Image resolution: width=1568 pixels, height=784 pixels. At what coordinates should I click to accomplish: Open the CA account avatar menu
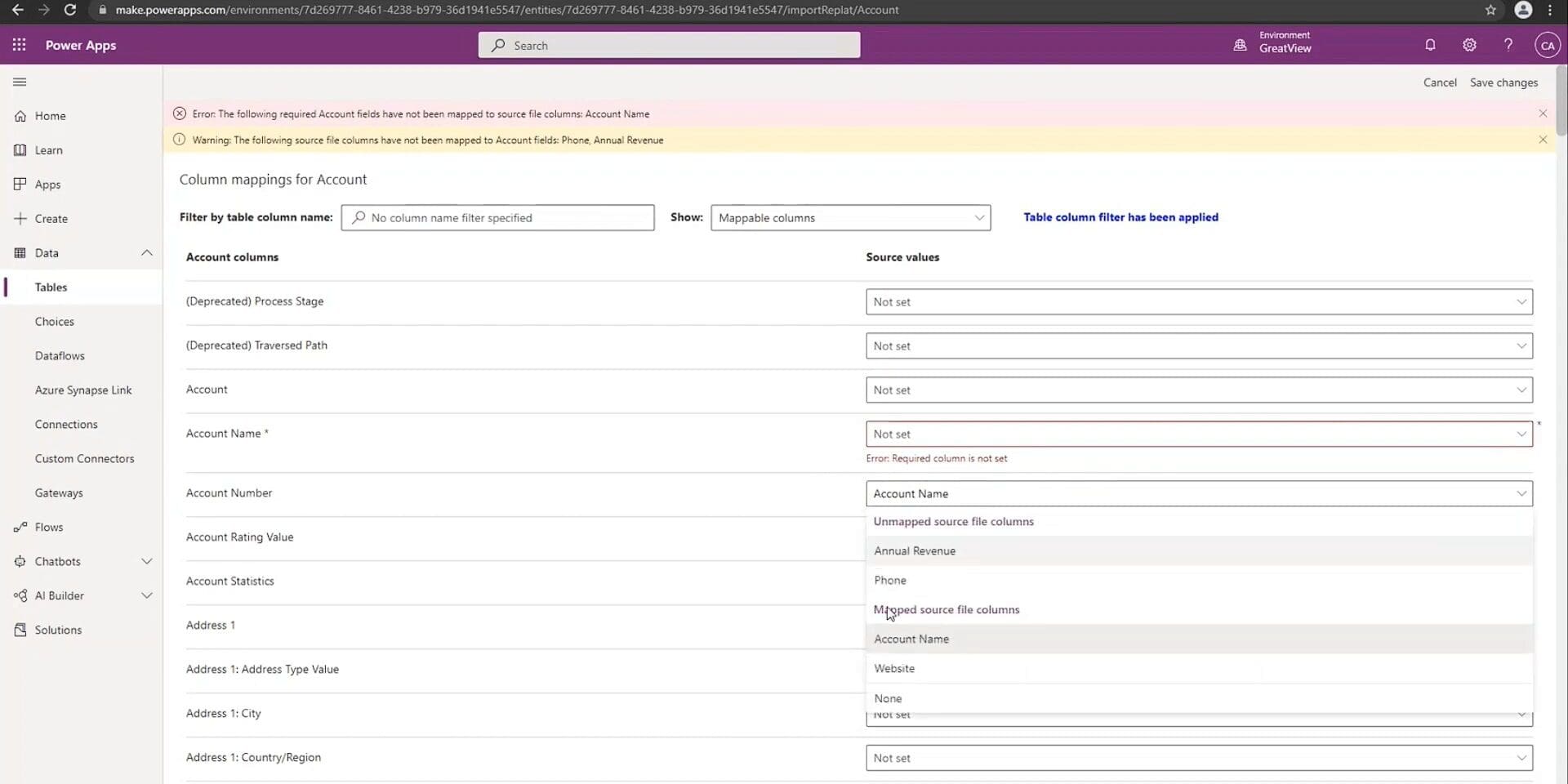pos(1547,45)
